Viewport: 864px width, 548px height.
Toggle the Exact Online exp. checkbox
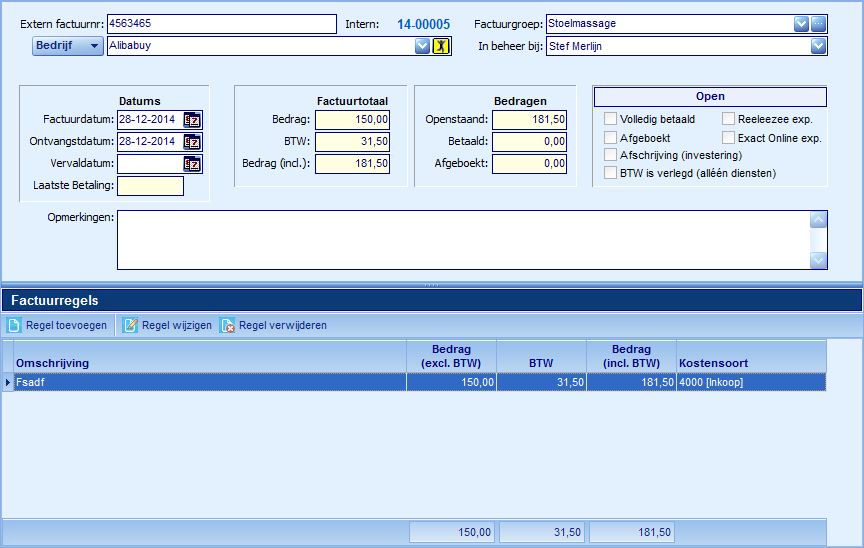pos(728,137)
